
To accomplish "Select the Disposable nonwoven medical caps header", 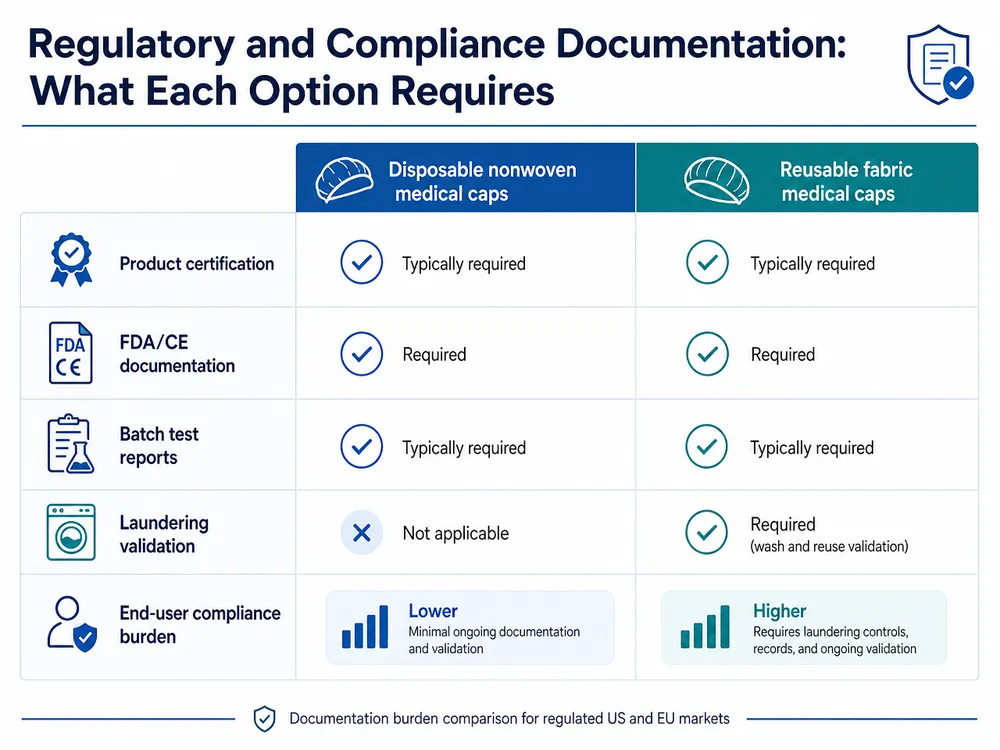I will 466,178.
